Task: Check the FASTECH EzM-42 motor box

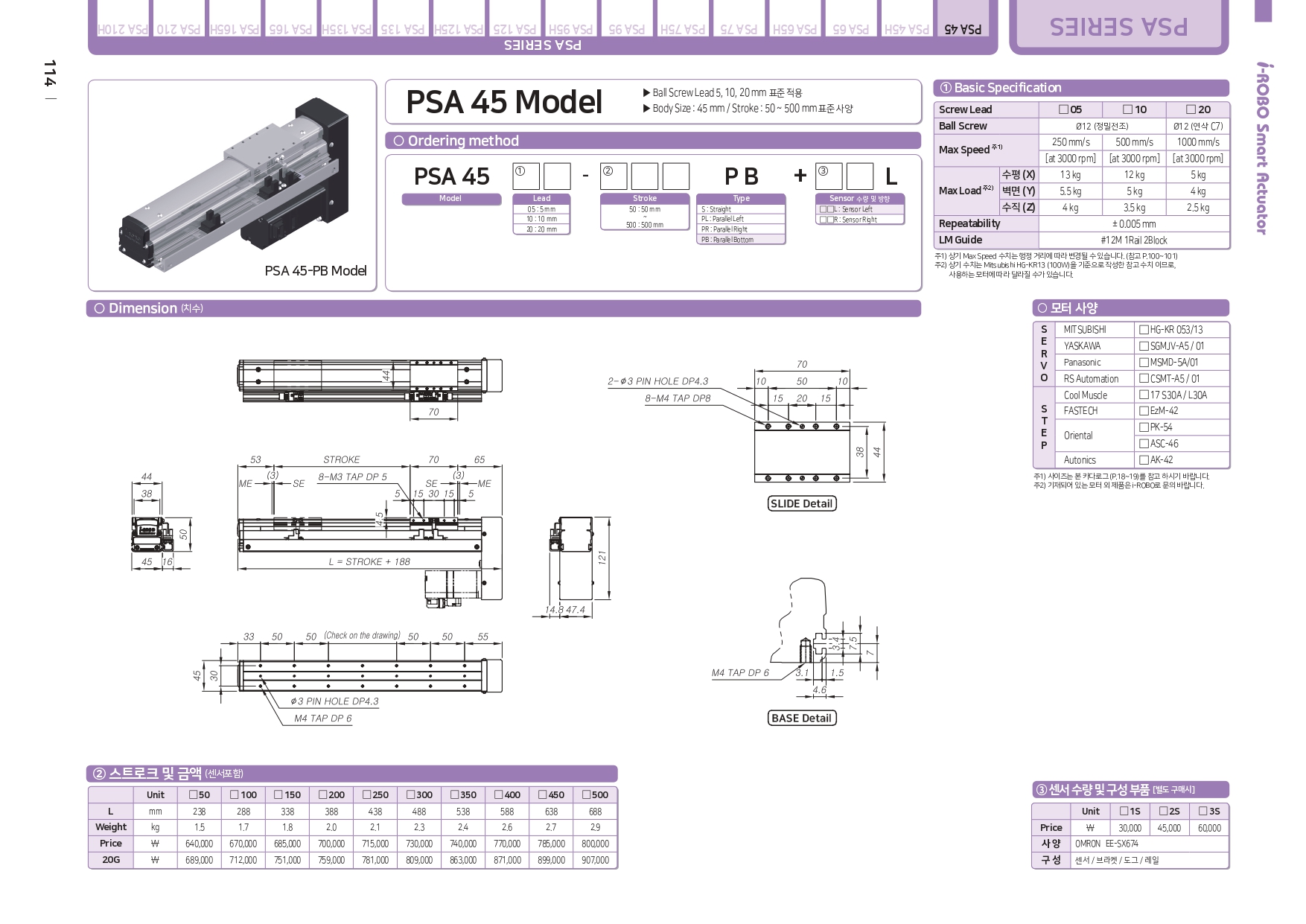Action: click(x=1144, y=411)
